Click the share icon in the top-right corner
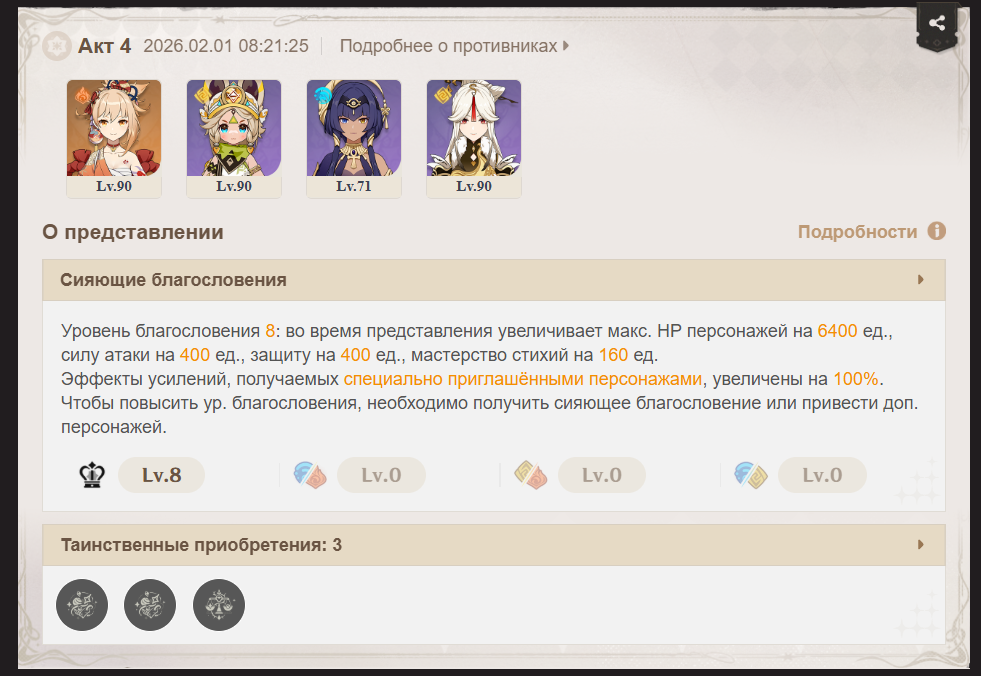Viewport: 981px width, 676px height. point(937,24)
